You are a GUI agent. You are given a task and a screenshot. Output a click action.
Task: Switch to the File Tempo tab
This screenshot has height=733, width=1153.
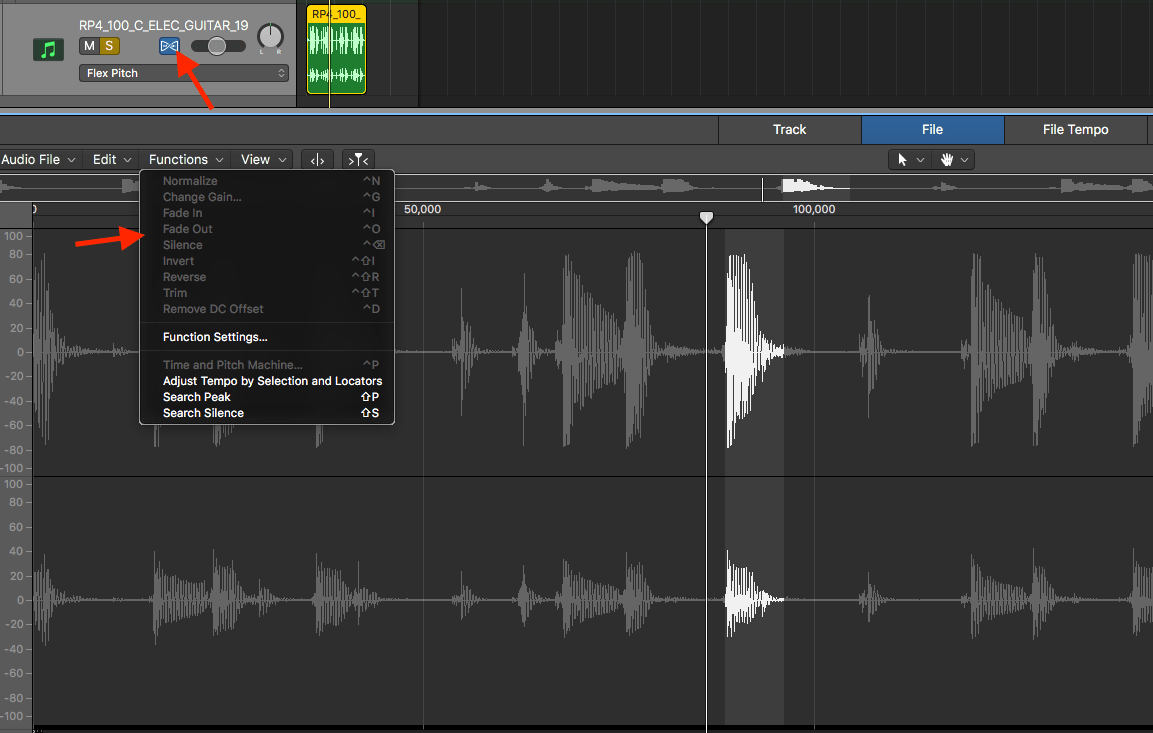coord(1075,129)
